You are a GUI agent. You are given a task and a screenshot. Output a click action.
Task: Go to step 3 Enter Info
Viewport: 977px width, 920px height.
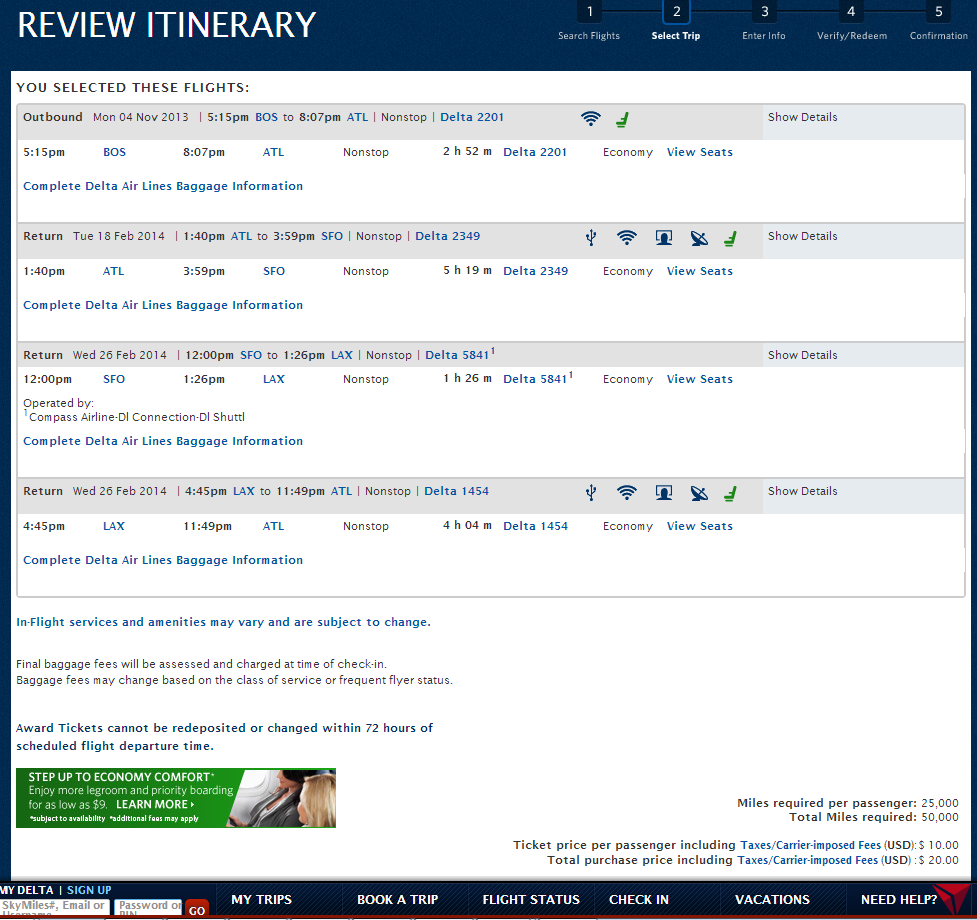764,22
